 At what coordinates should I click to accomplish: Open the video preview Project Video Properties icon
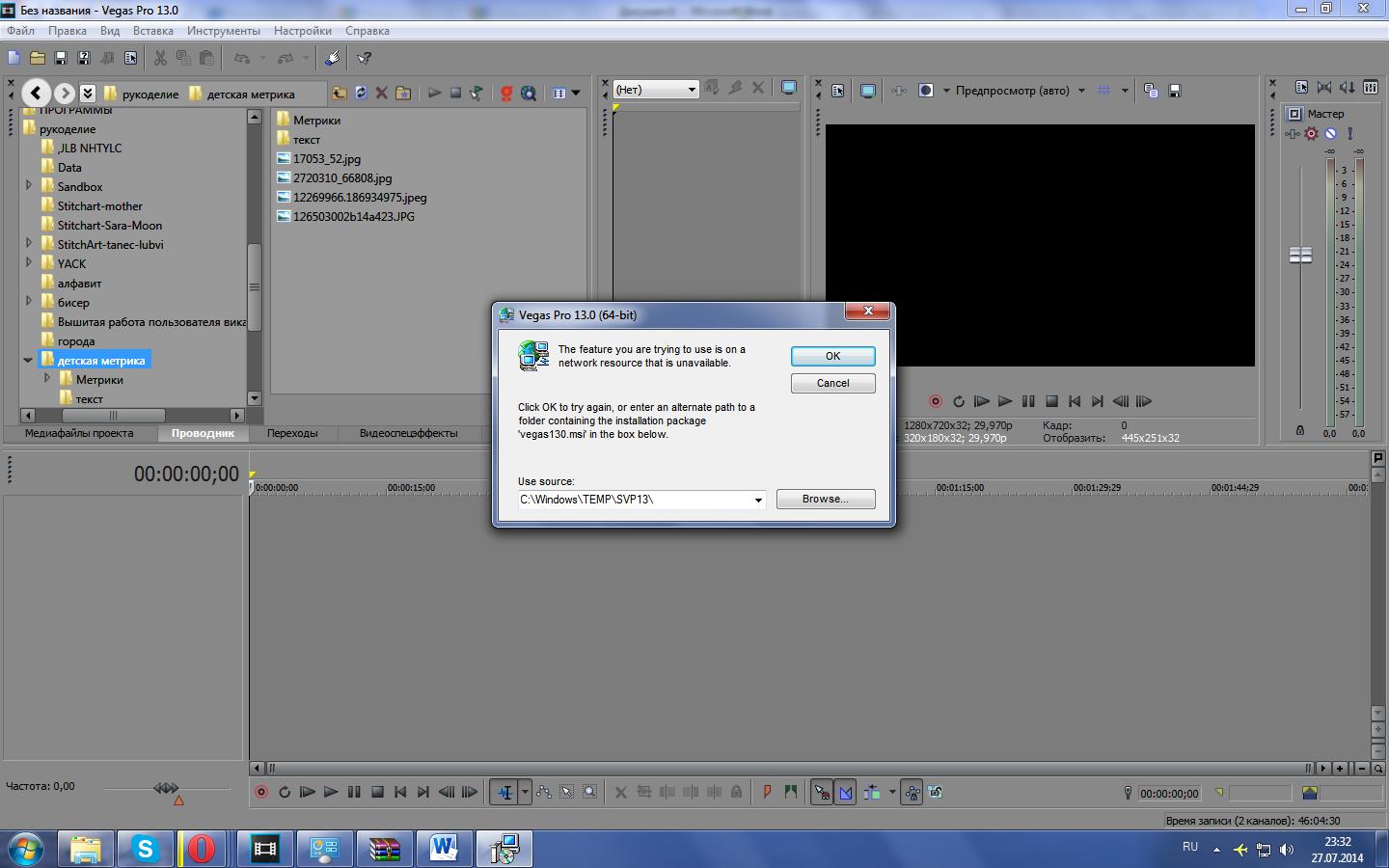tap(837, 91)
